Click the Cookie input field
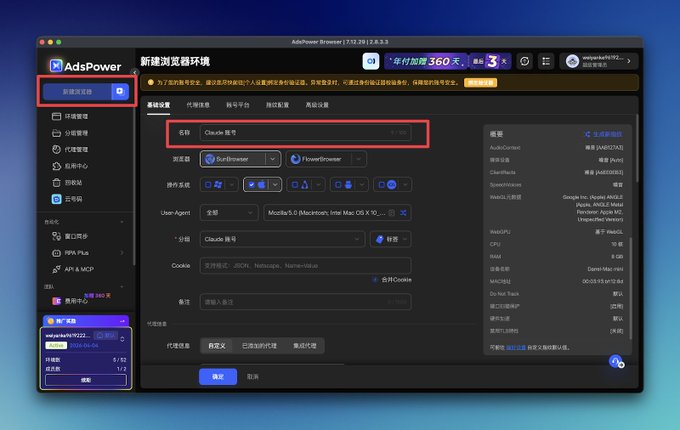Viewport: 680px width, 430px height. click(x=305, y=265)
